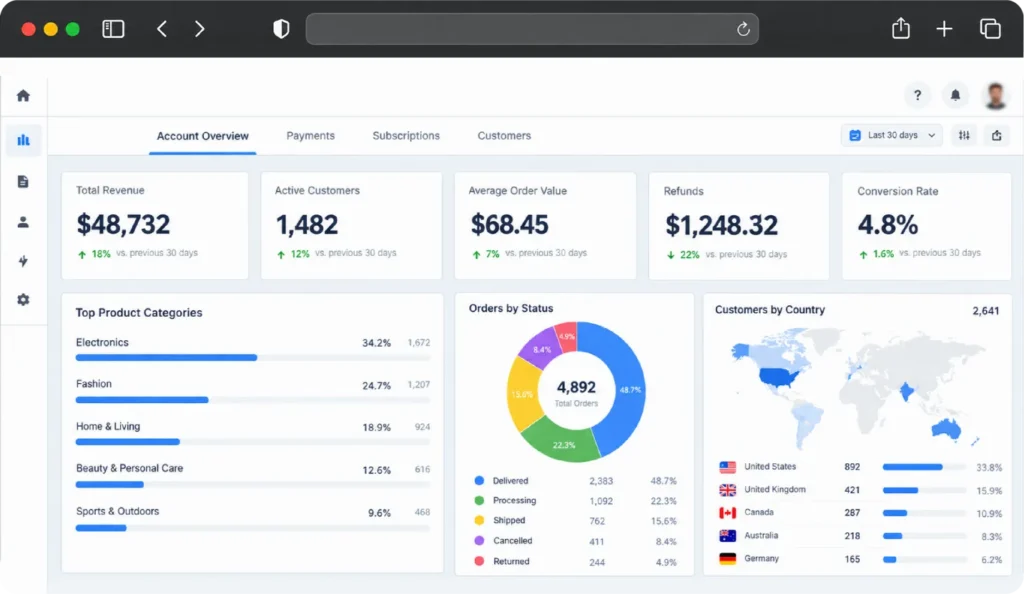
Task: Click the 2,641 customers total
Action: [x=985, y=311]
